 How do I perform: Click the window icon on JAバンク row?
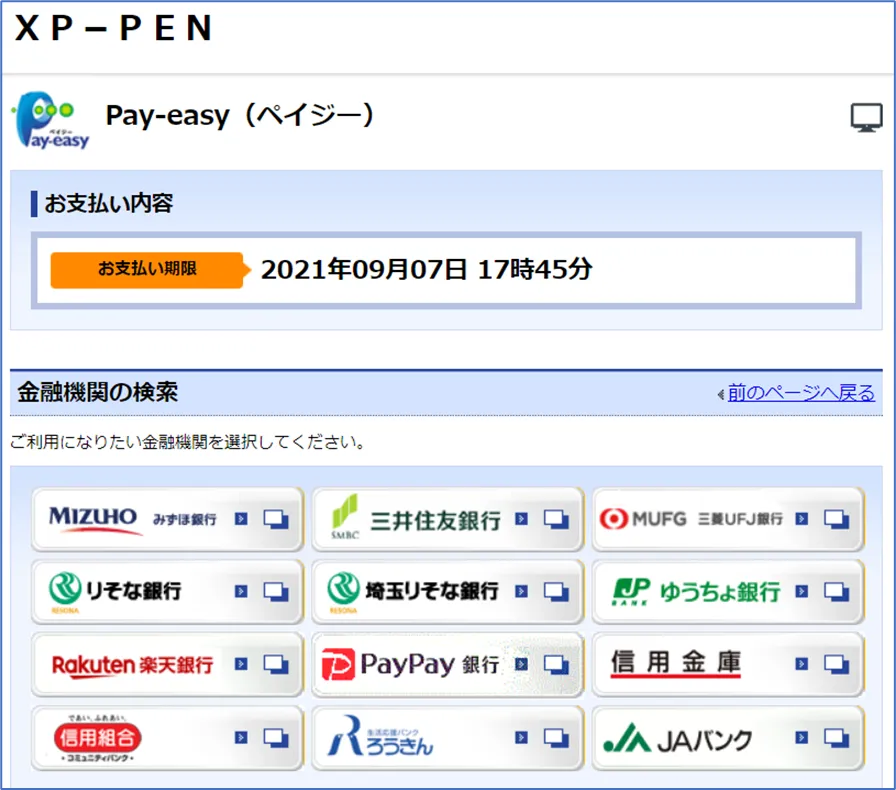coord(836,738)
